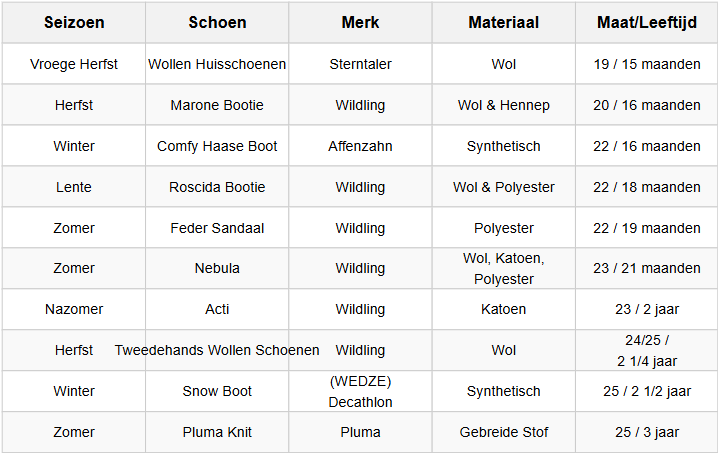Screen dimensions: 718x454
Task: Click the Affenzahn brand cell
Action: coord(360,146)
